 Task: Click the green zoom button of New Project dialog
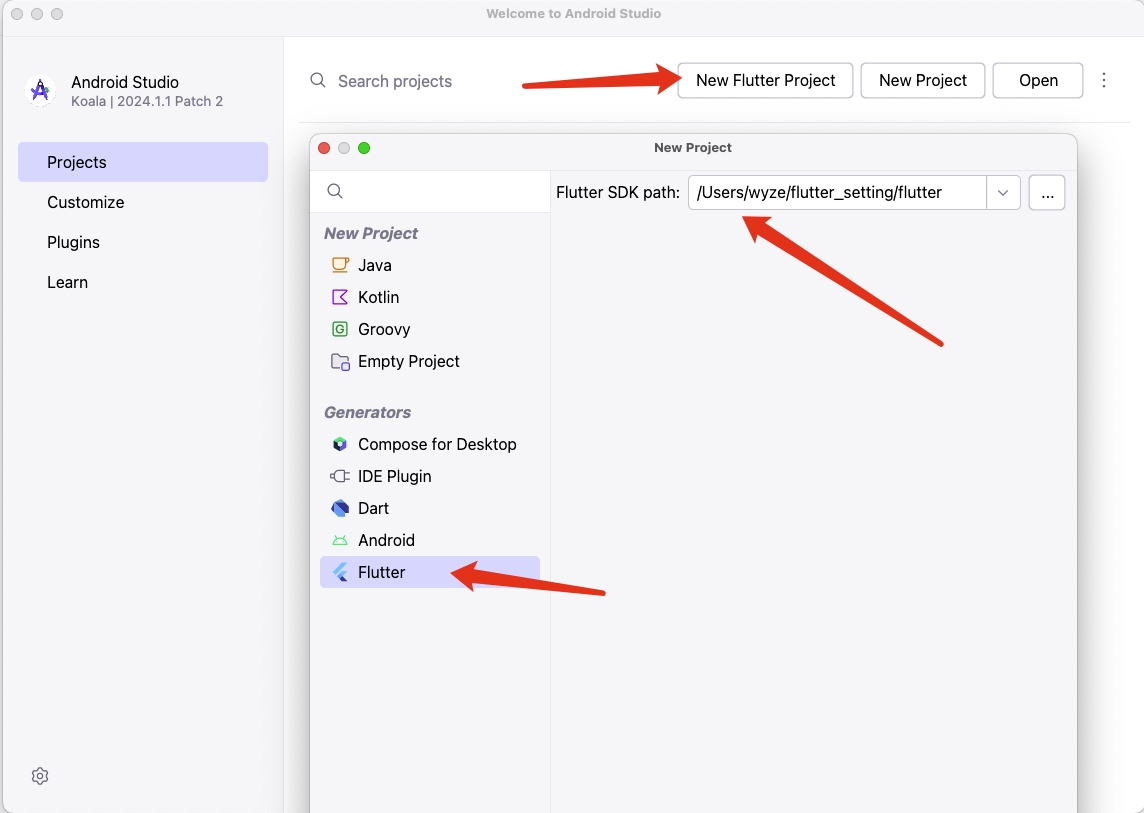(x=364, y=148)
